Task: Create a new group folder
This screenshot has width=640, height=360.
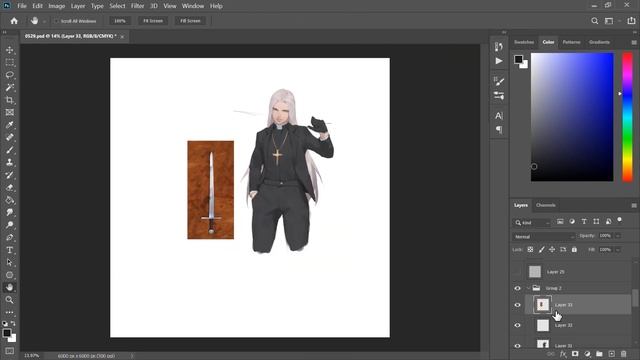Action: (599, 354)
